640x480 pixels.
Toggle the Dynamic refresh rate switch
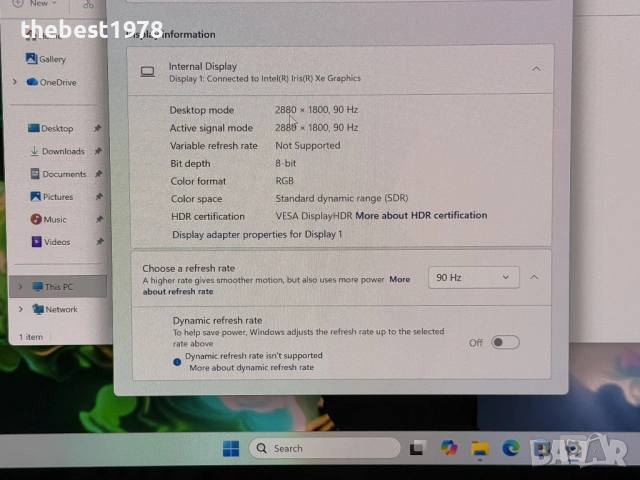pyautogui.click(x=505, y=342)
